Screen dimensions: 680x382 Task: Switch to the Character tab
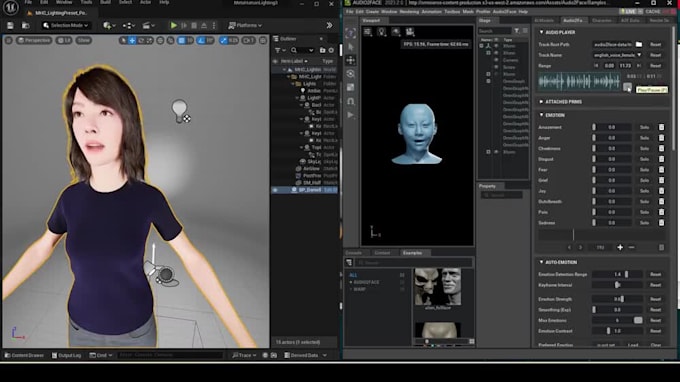[602, 20]
